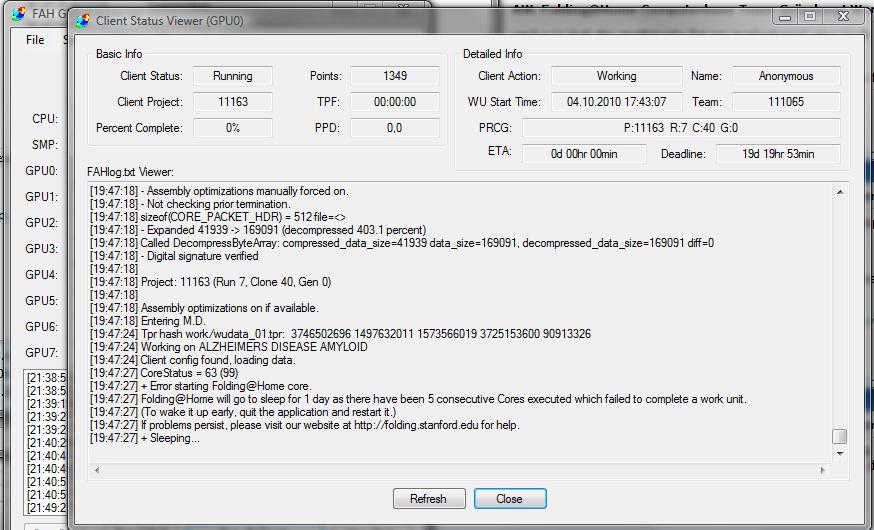This screenshot has width=874, height=530.
Task: Click log line 'Not checking prior termination.'
Action: tap(190, 204)
